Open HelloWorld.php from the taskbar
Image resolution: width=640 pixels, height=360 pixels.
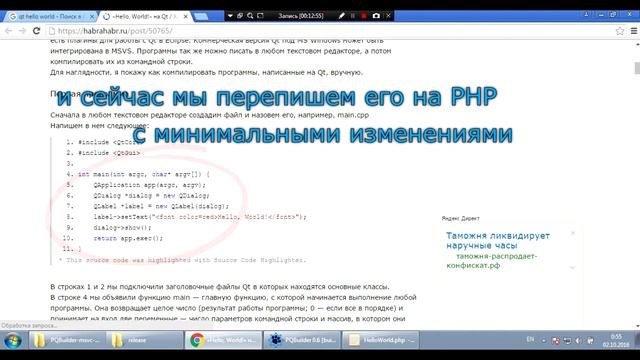click(x=380, y=340)
